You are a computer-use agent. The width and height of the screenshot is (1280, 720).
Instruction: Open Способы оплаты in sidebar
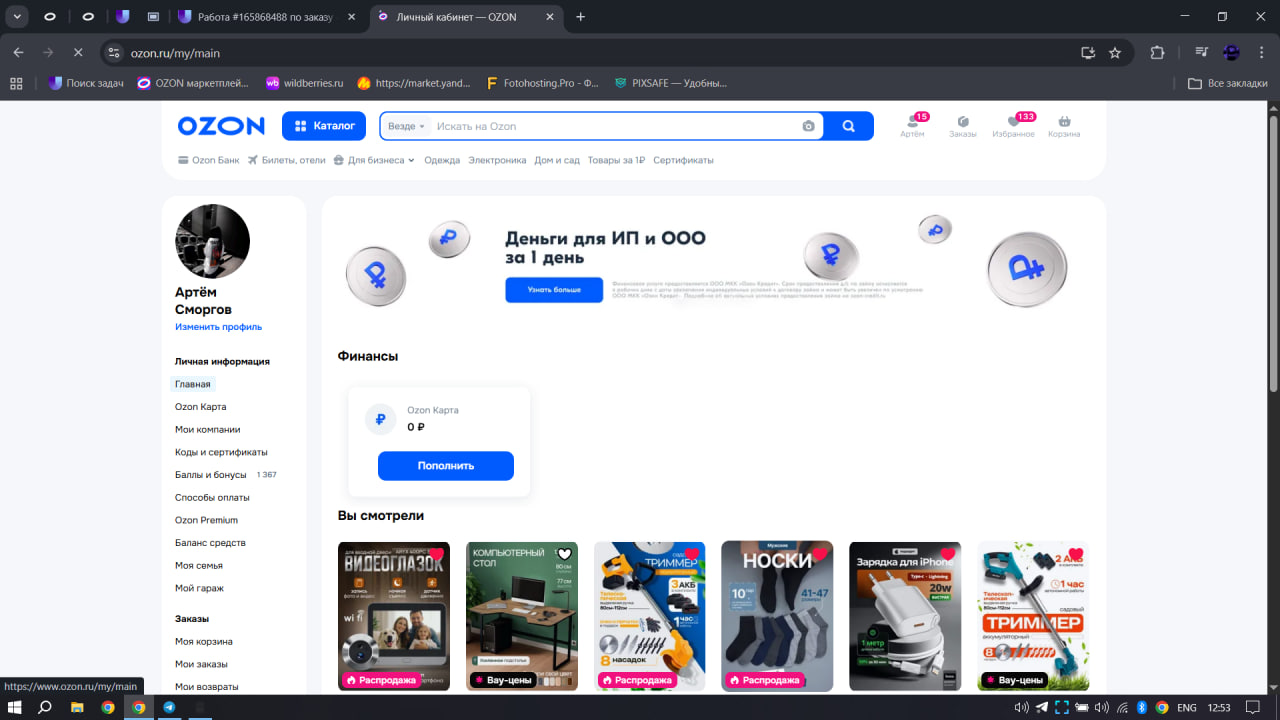pos(212,497)
